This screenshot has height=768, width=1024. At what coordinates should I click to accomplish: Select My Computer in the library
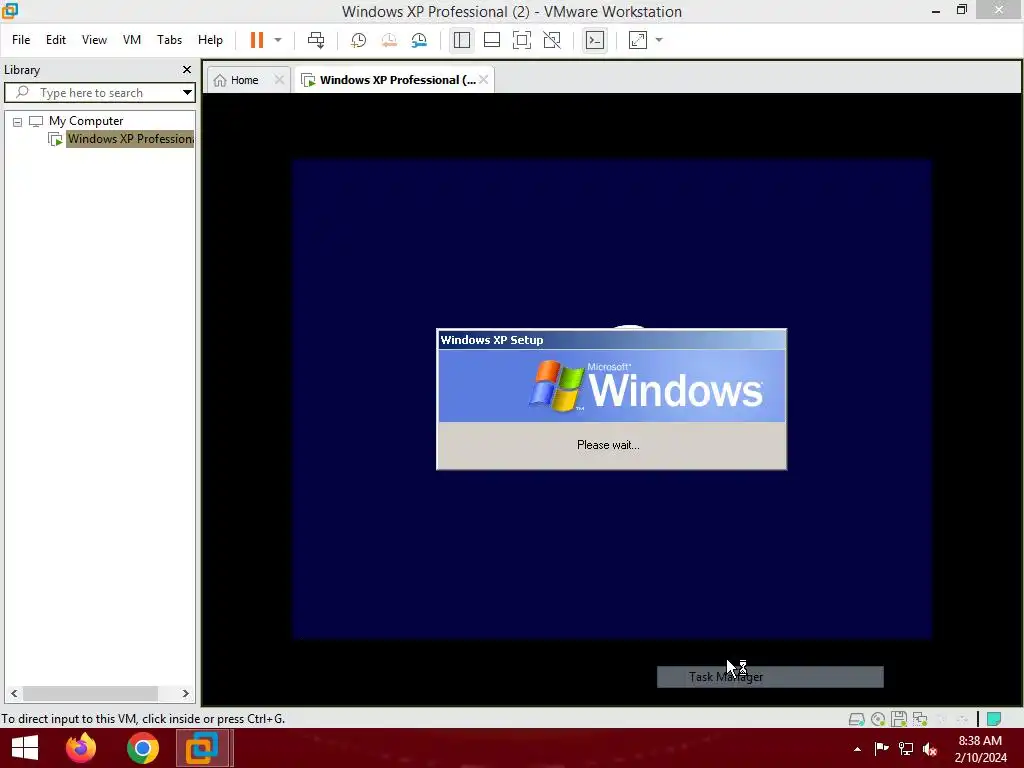[86, 121]
